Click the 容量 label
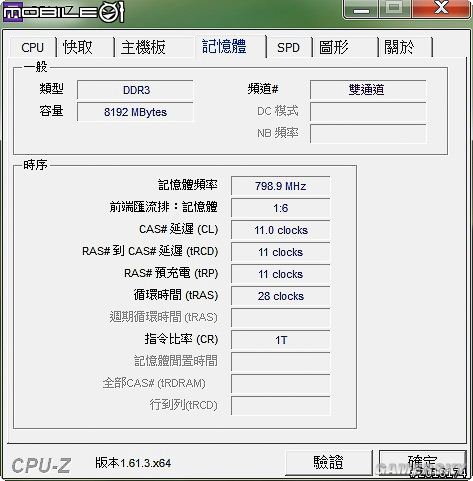Viewport: 473px width, 481px height. (51, 111)
